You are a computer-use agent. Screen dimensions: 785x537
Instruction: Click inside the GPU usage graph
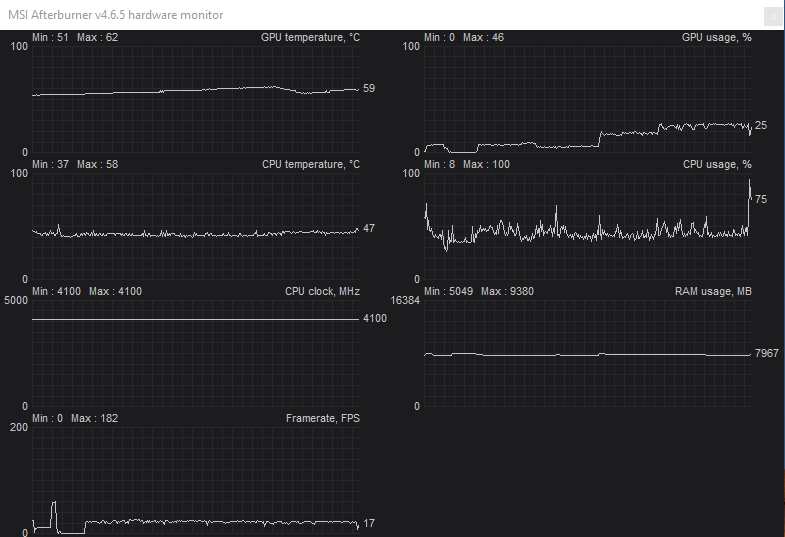coord(587,100)
